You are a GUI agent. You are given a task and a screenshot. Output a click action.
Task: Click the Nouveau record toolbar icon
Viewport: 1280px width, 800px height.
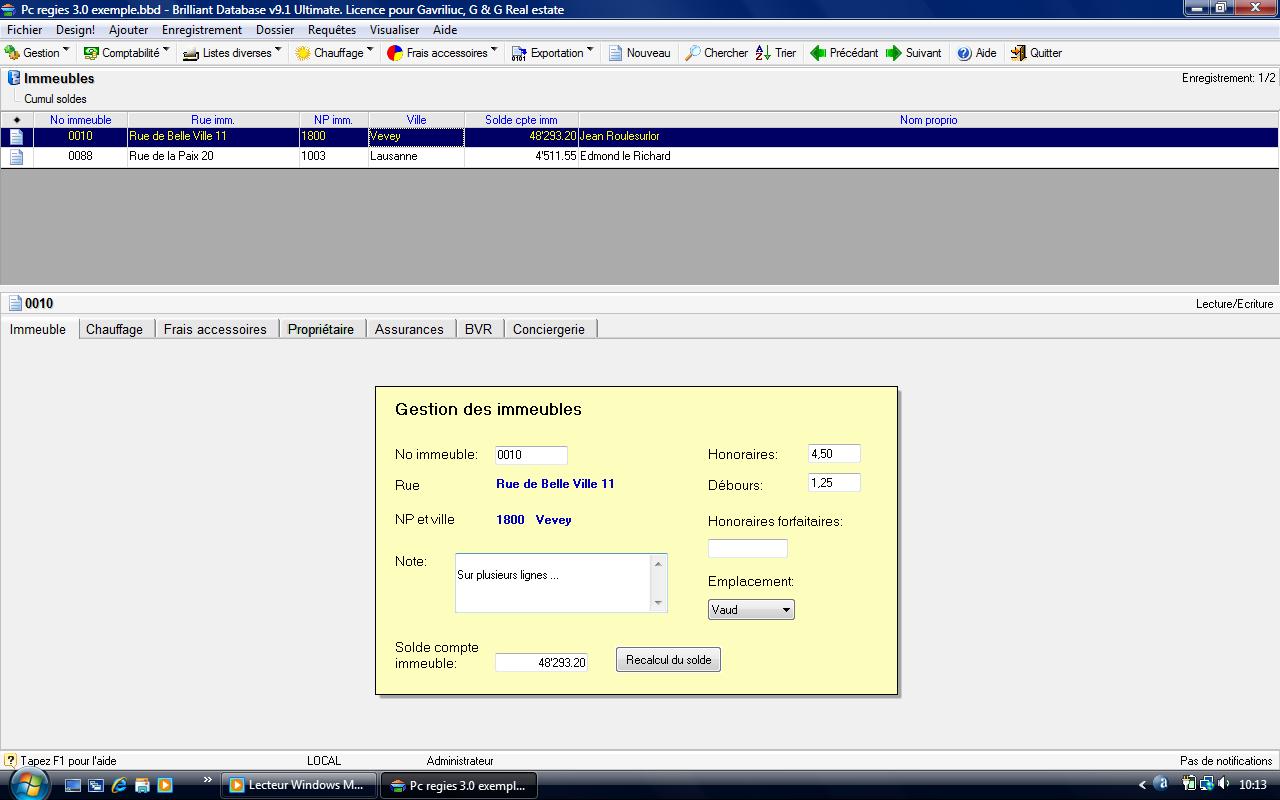coord(616,53)
